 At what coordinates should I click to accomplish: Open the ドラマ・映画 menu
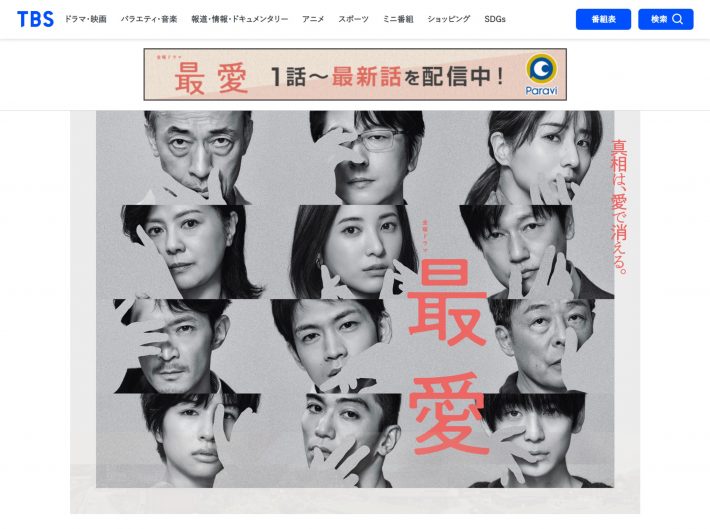point(86,19)
